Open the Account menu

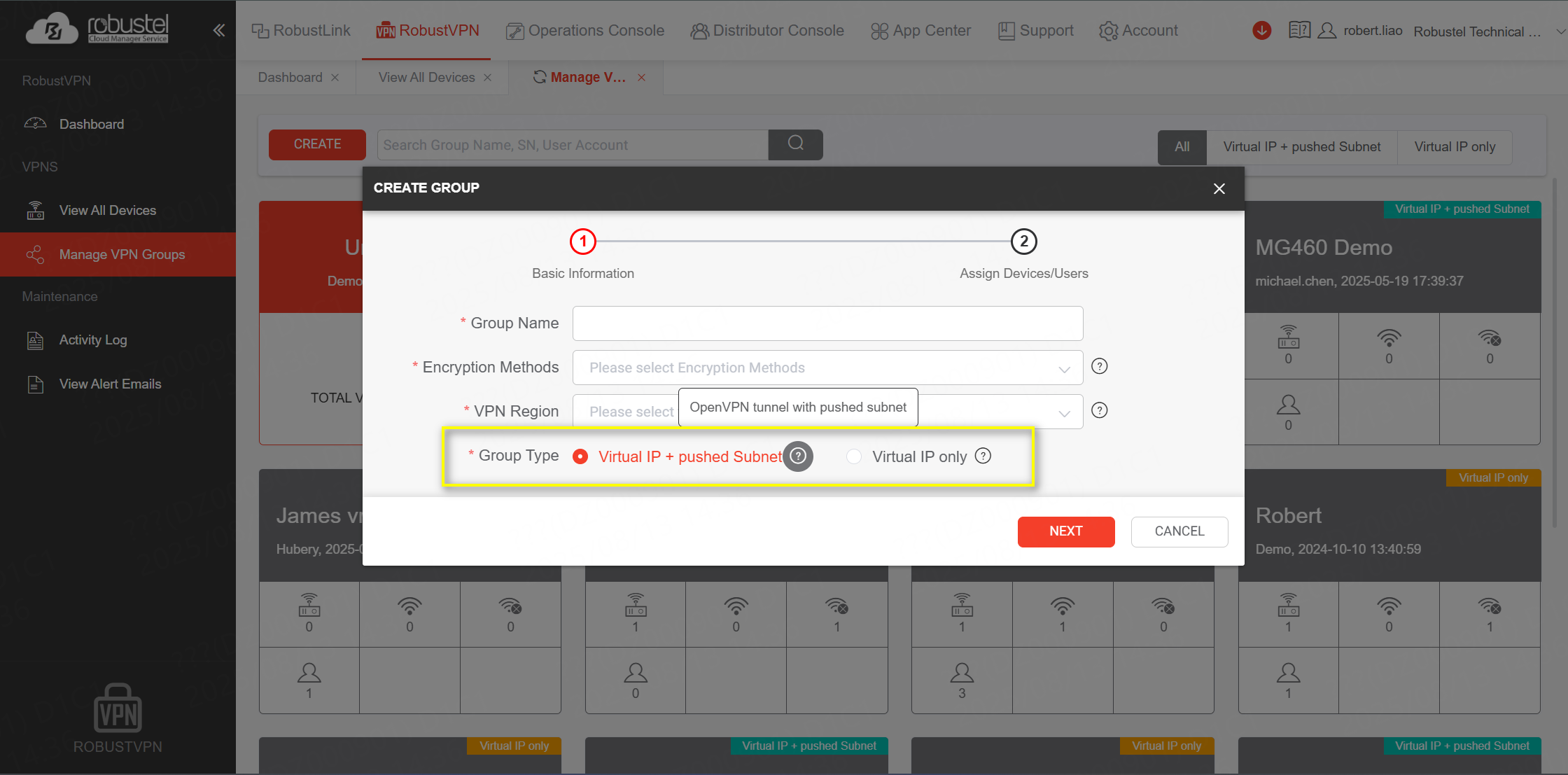click(x=1138, y=30)
